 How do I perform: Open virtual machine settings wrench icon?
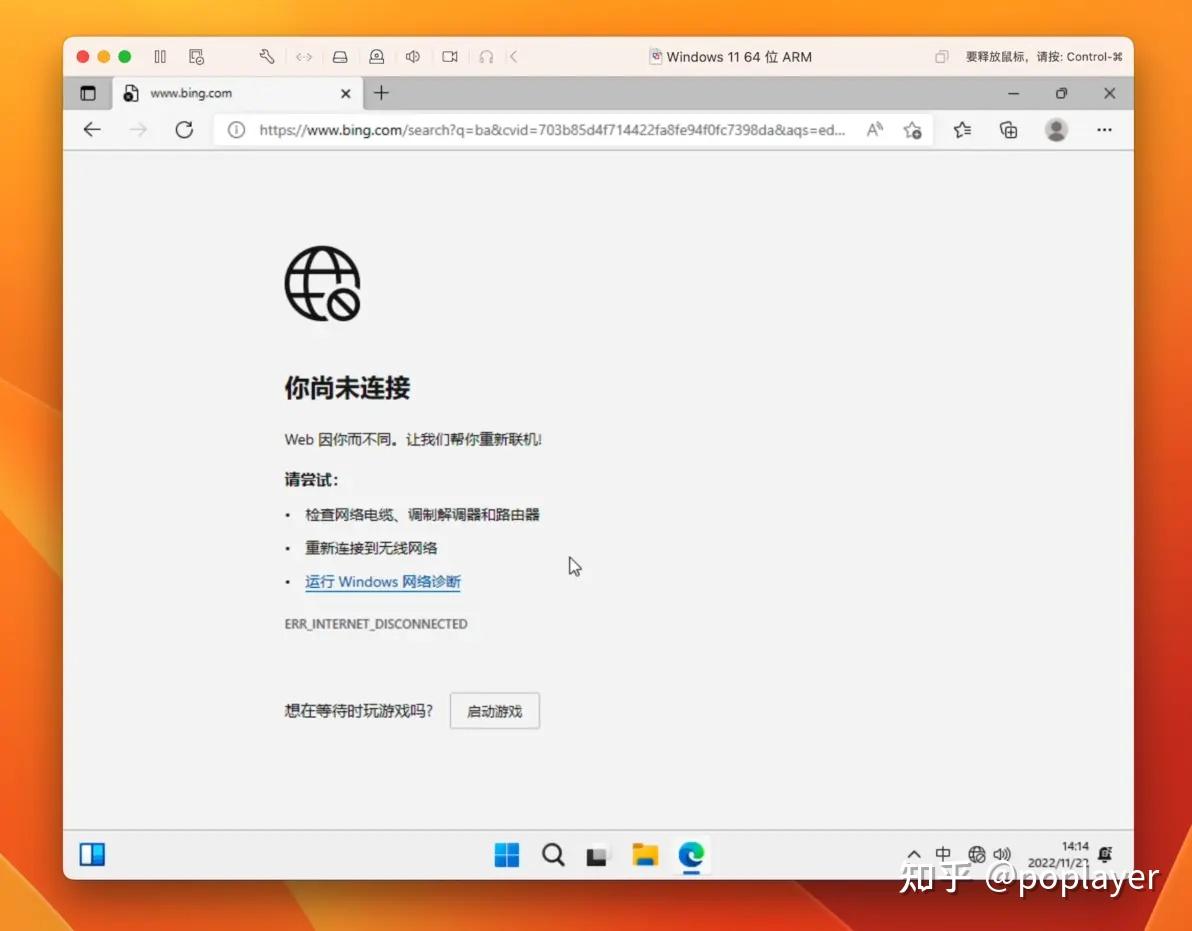266,56
